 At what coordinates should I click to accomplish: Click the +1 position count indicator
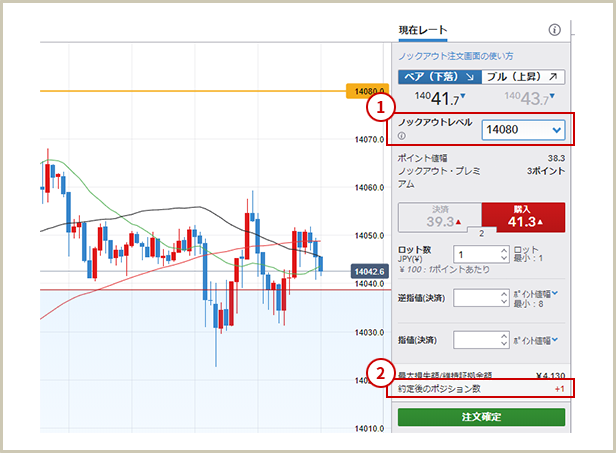pos(559,389)
